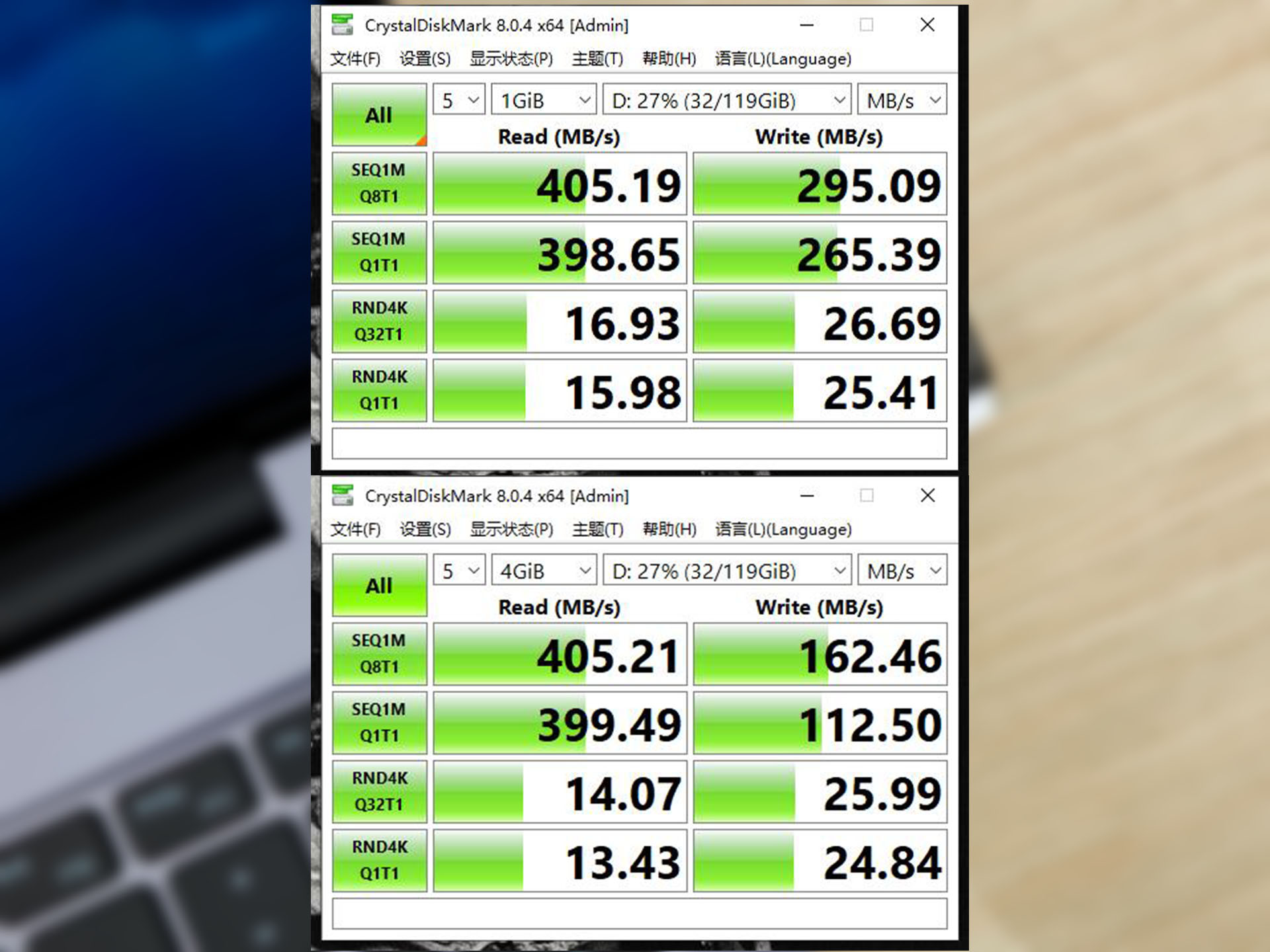Click the 399.49 read result
Viewport: 1270px width, 952px height.
pos(560,723)
